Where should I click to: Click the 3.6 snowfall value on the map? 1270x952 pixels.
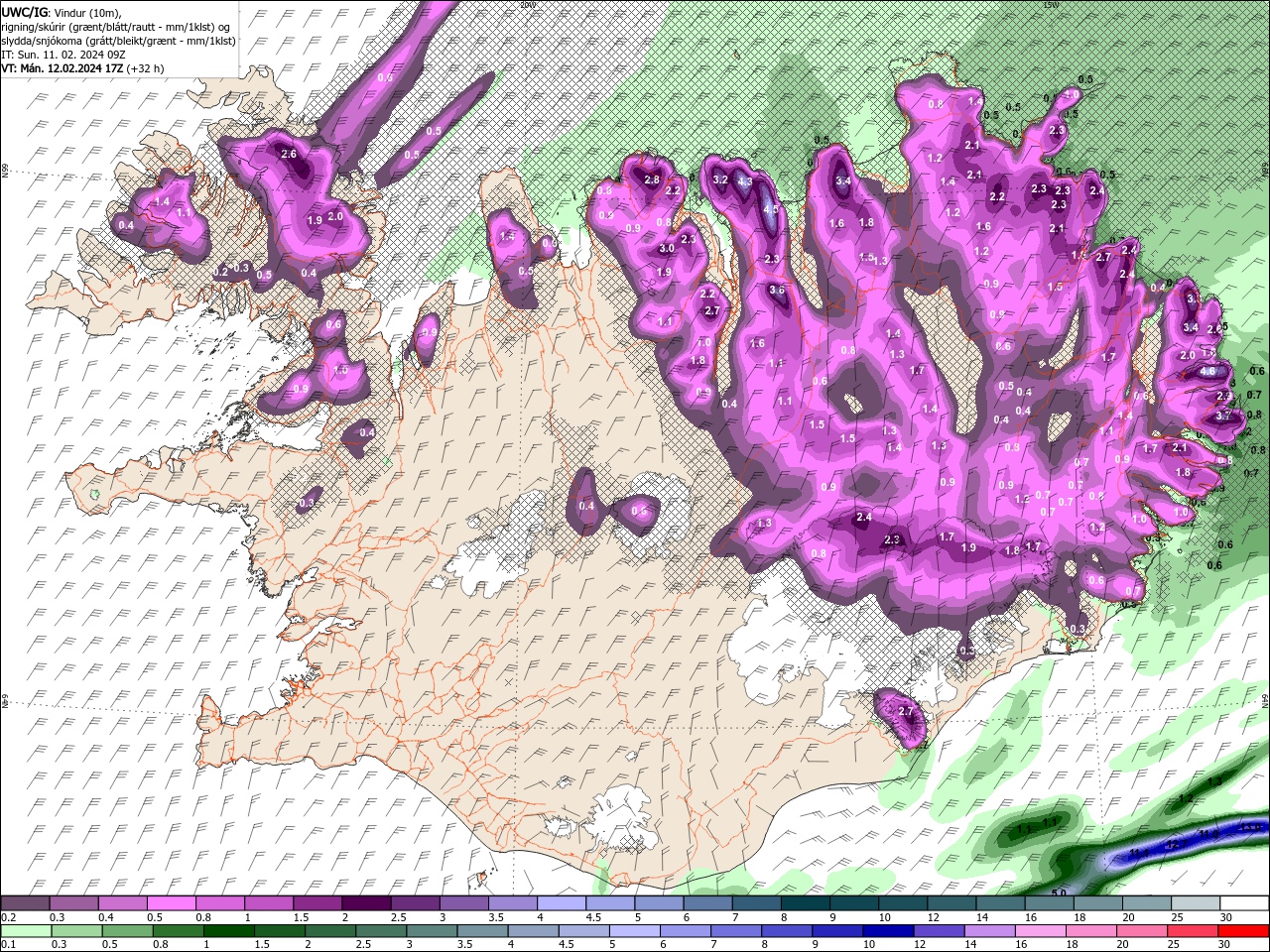click(777, 290)
